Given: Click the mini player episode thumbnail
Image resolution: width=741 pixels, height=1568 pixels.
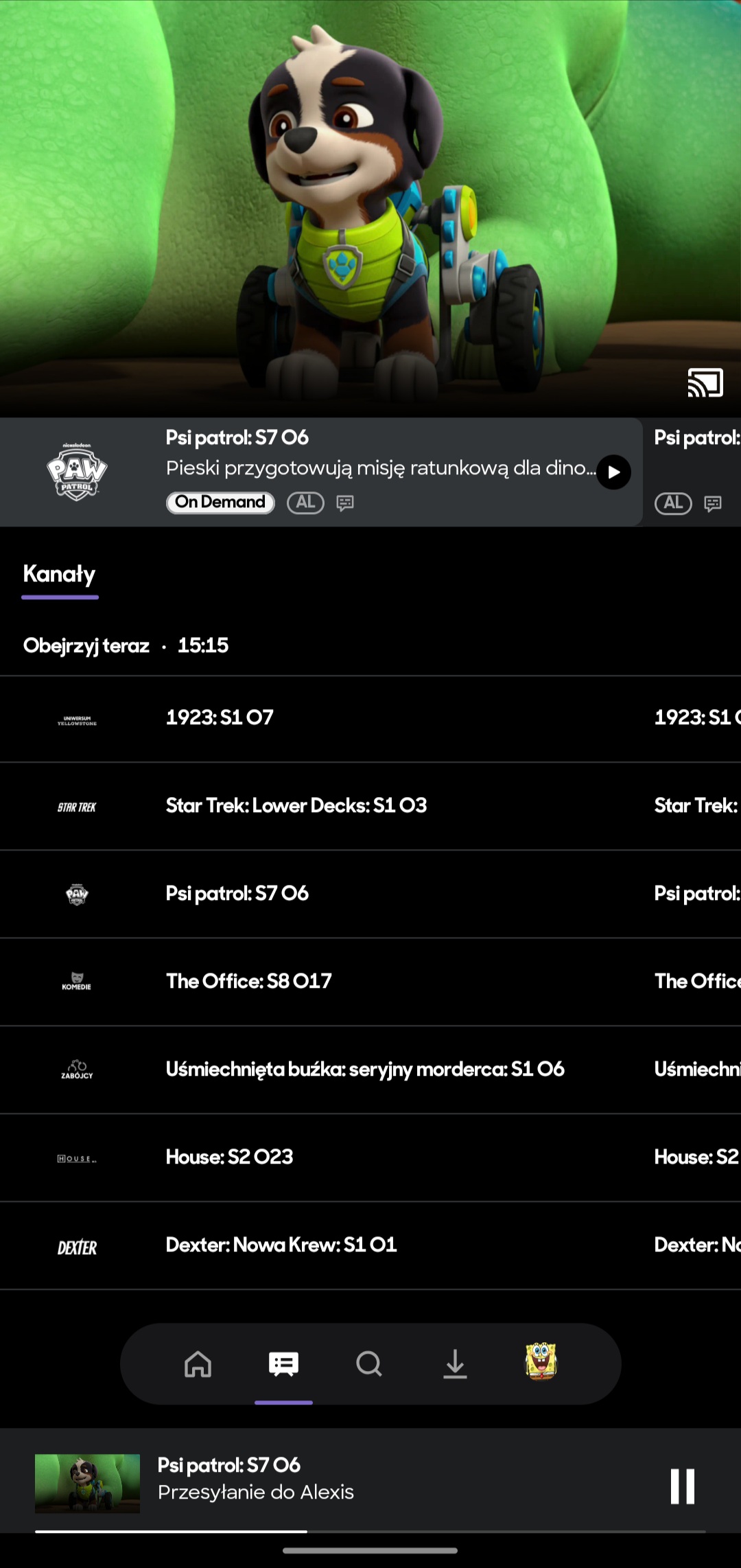Looking at the screenshot, I should point(87,1483).
